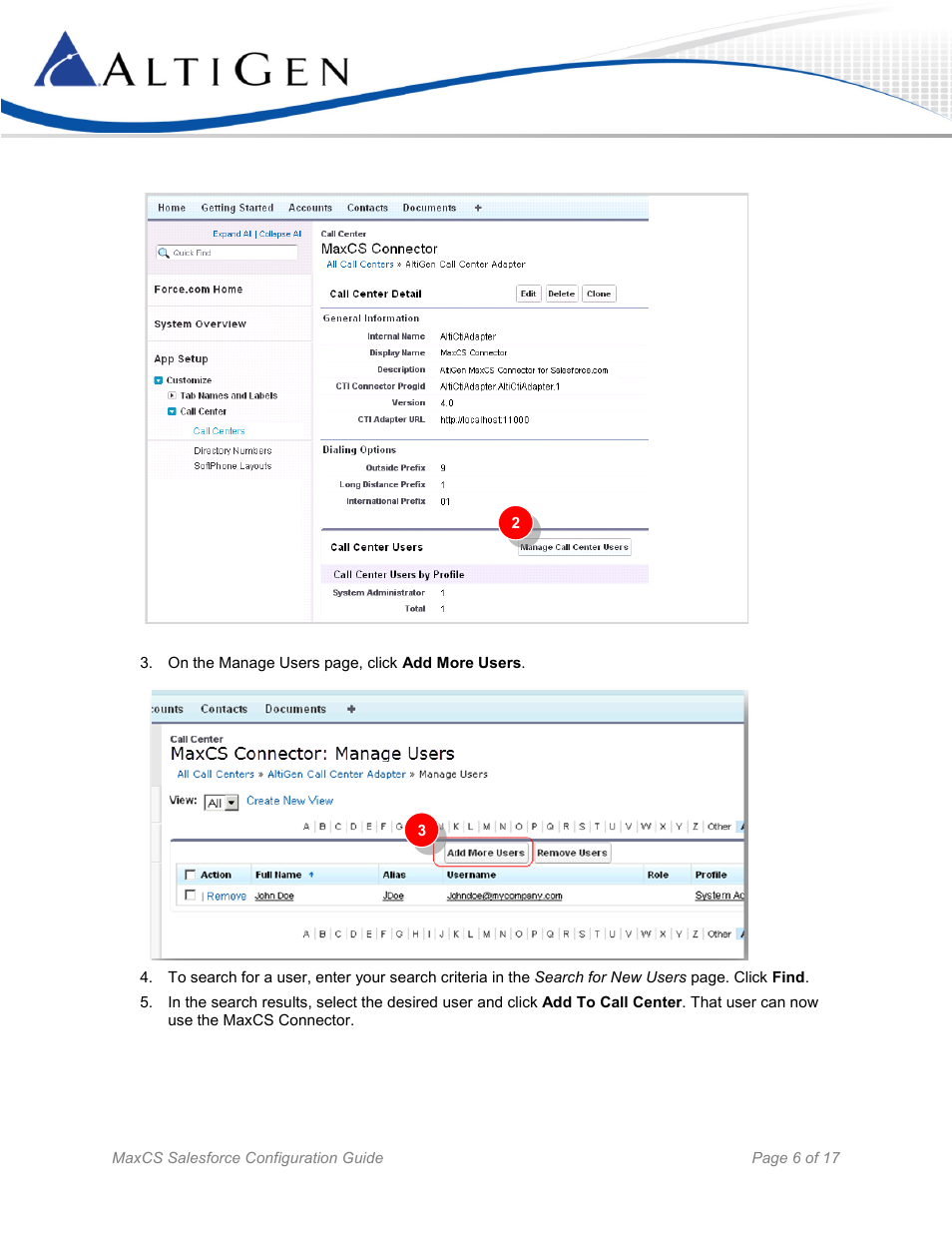The height and width of the screenshot is (1233, 952).
Task: Open System Overview in sidebar
Action: (x=200, y=324)
